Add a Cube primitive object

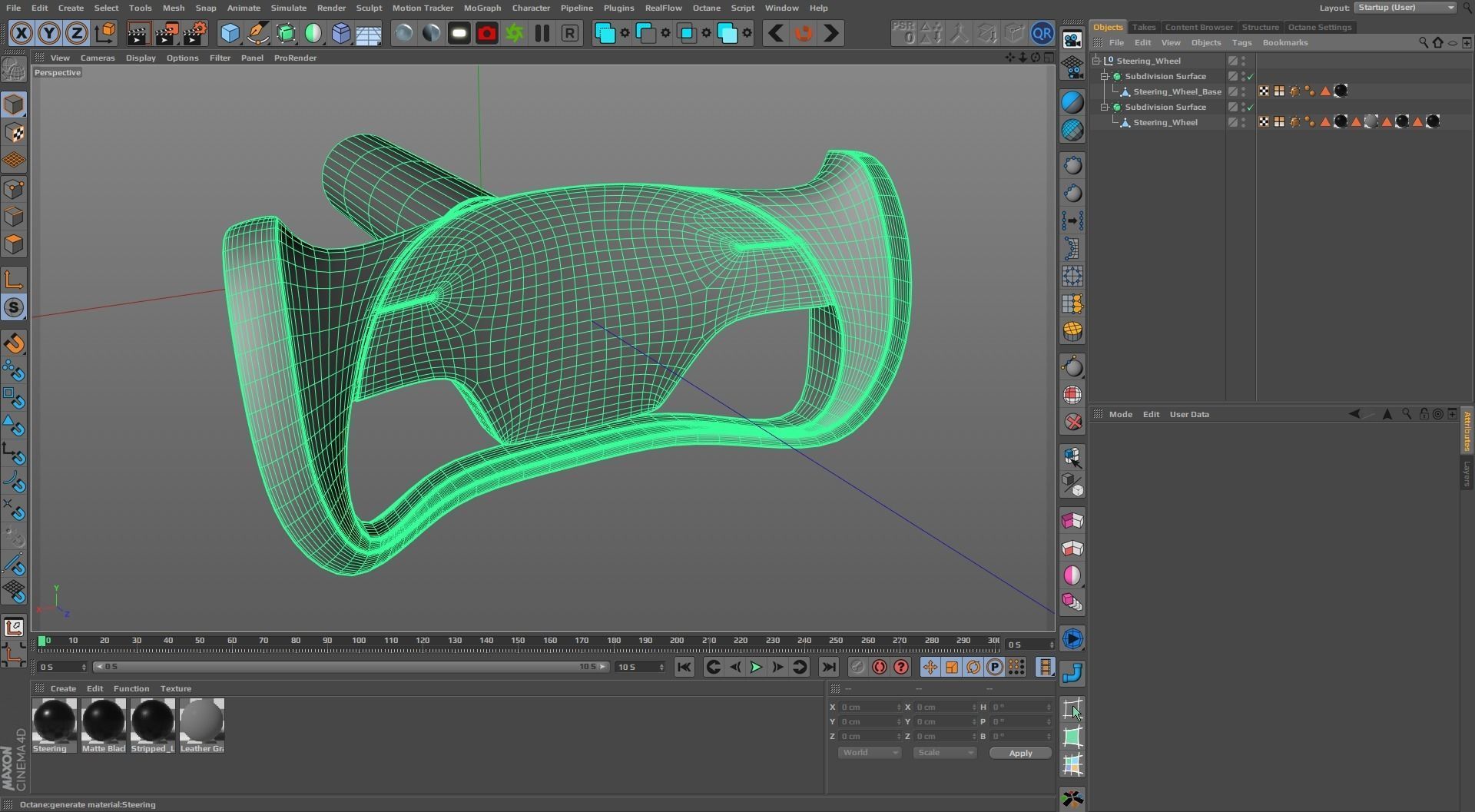[230, 33]
